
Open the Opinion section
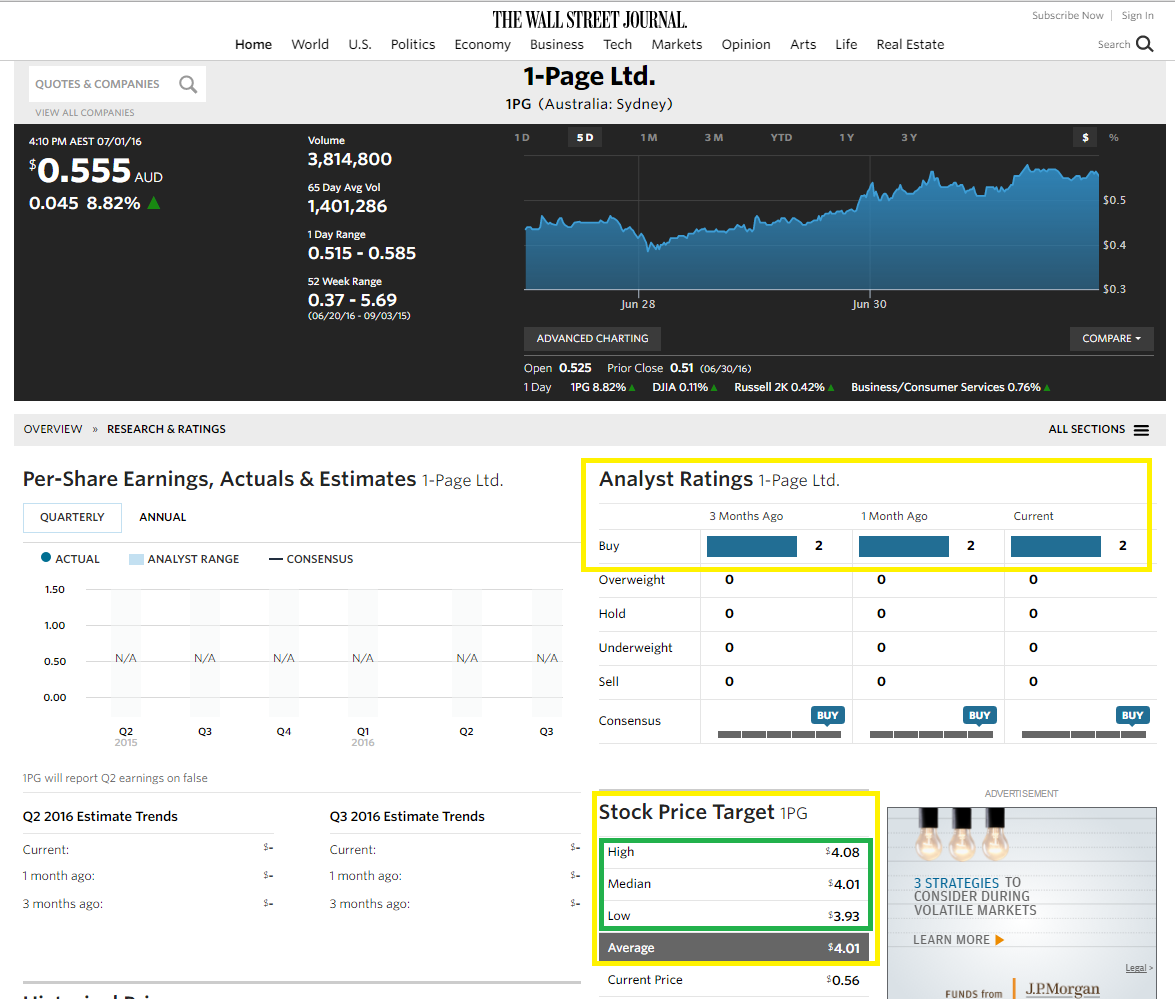pos(746,44)
